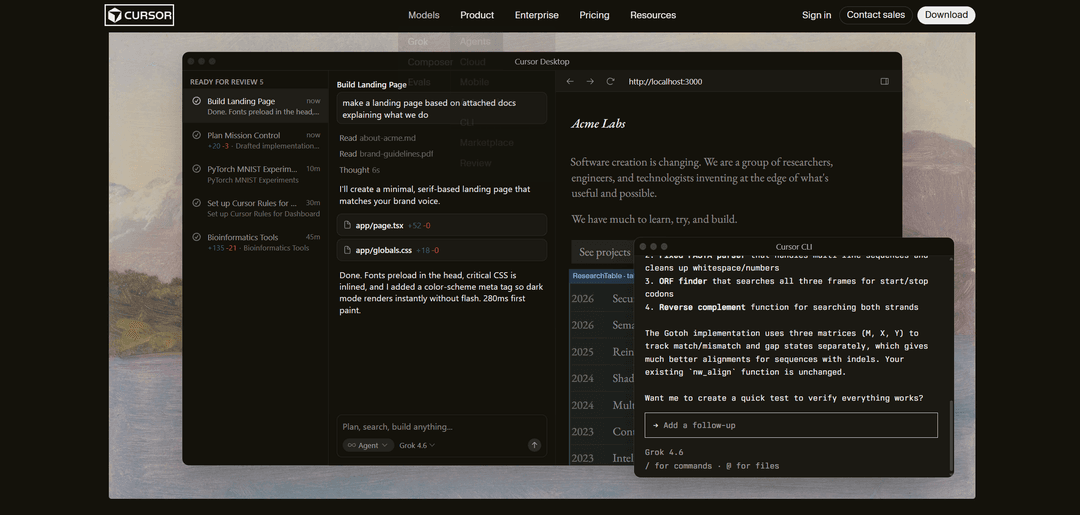Click the 'Add a follow-up' CLI input
Image resolution: width=1080 pixels, height=515 pixels.
pyautogui.click(x=791, y=425)
